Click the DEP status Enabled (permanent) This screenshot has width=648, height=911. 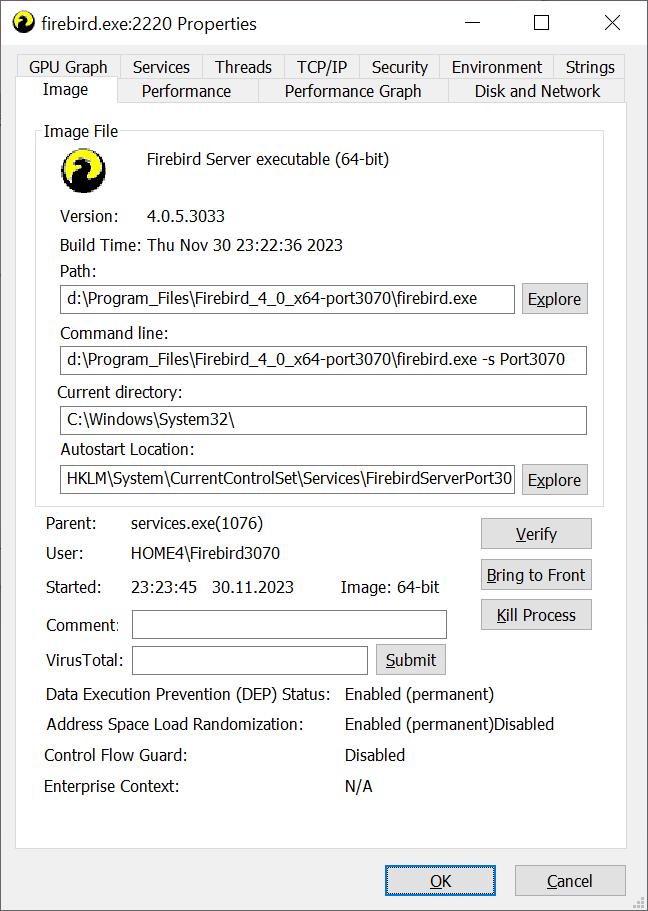419,694
